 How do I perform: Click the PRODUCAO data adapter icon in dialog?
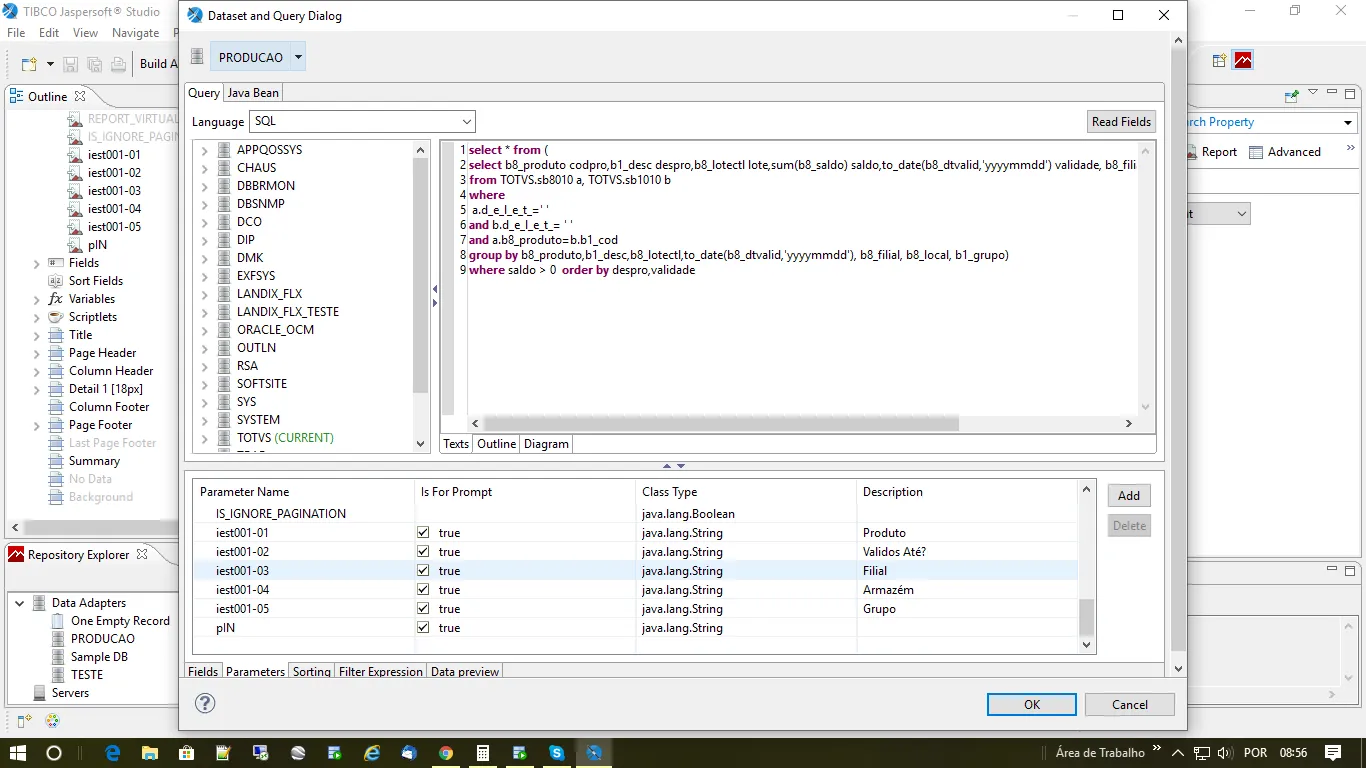coord(197,57)
